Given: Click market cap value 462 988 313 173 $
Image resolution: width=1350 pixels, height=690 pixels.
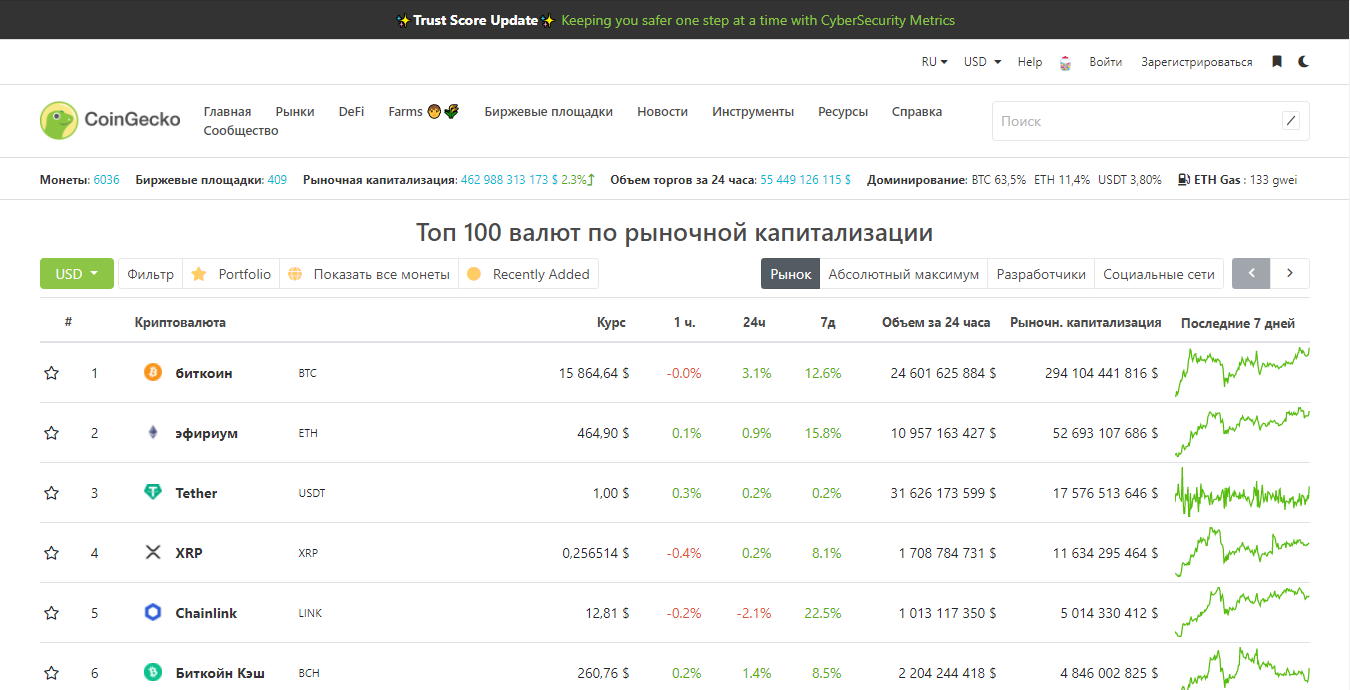Looking at the screenshot, I should click(510, 180).
